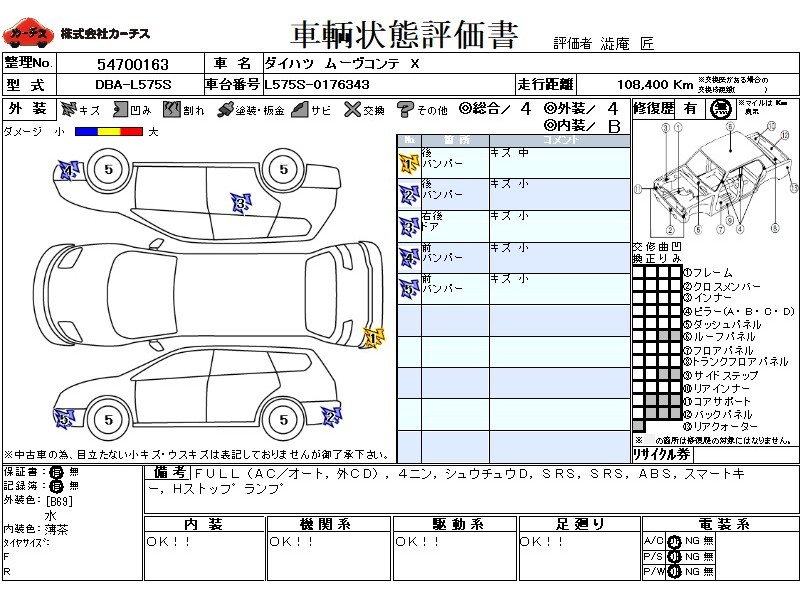Click ④ピラー(A・B・C・D) in the repair list

tap(739, 311)
